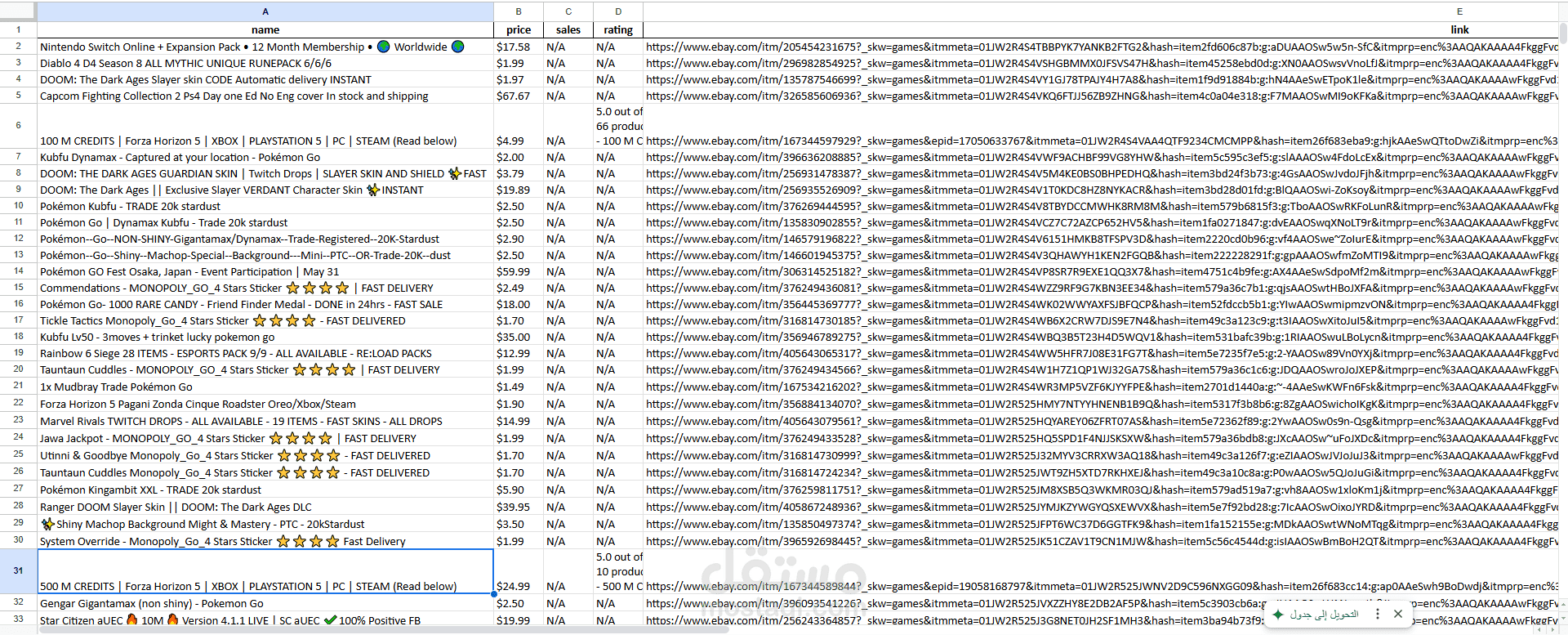Click the rating cell '5.0 out of 66 produ' in row 6
This screenshot has width=1568, height=635.
[618, 126]
